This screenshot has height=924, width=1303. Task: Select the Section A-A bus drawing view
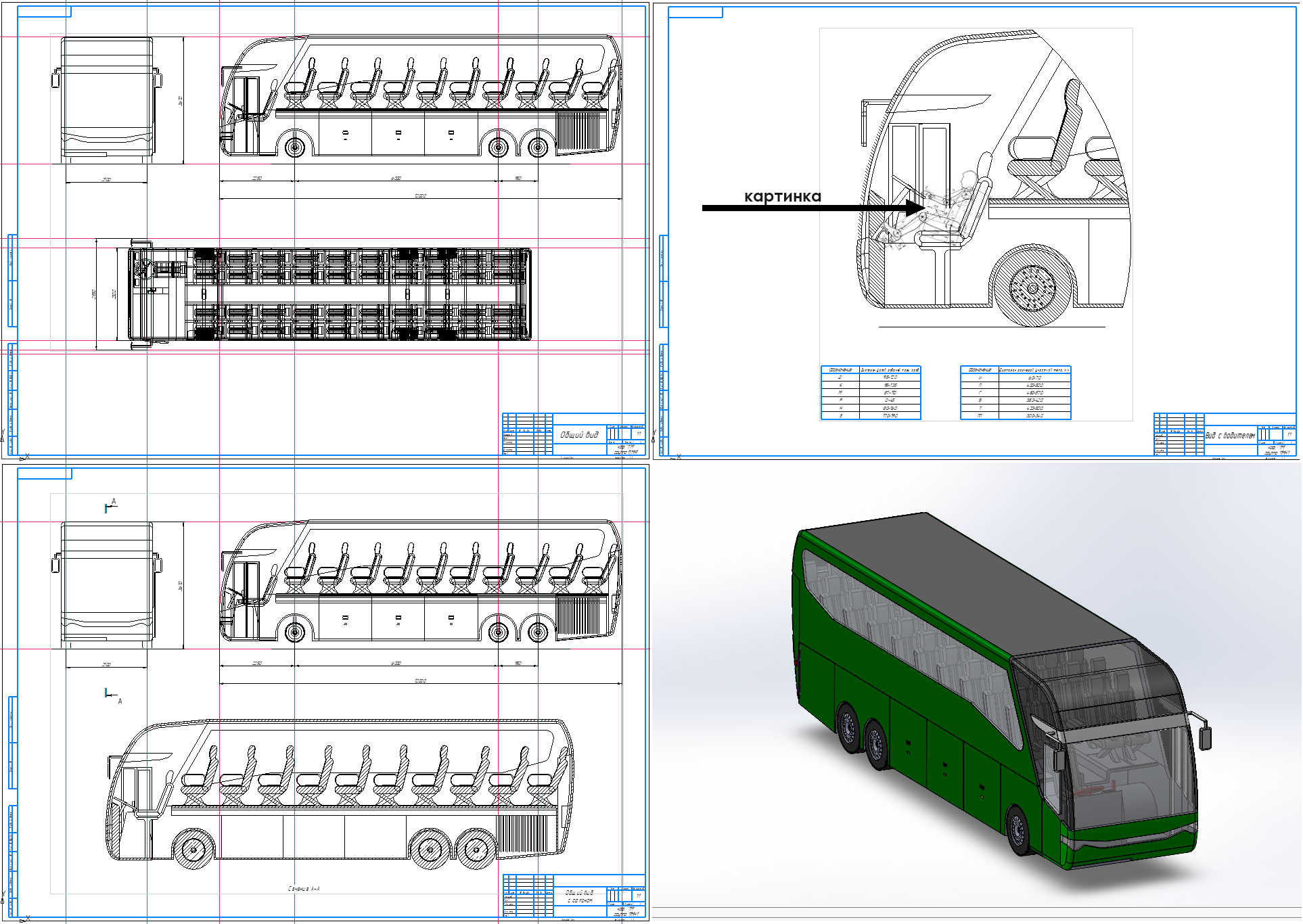[x=340, y=795]
